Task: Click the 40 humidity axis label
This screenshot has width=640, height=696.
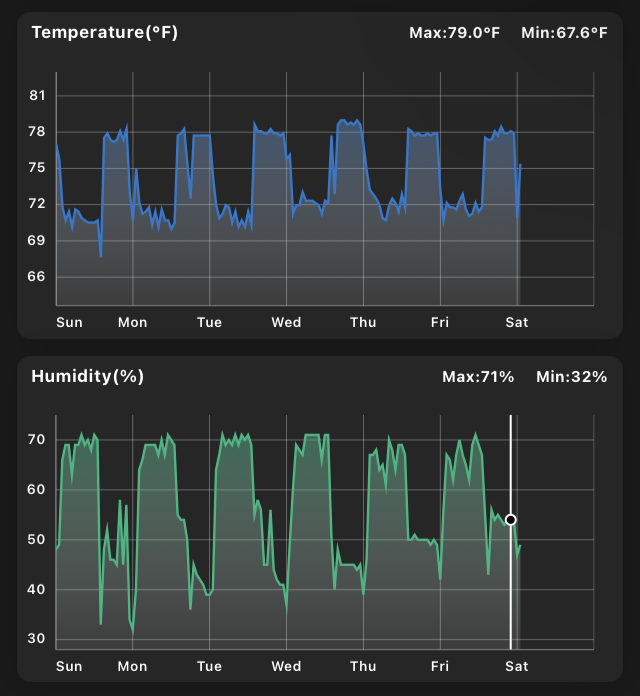Action: point(36,589)
